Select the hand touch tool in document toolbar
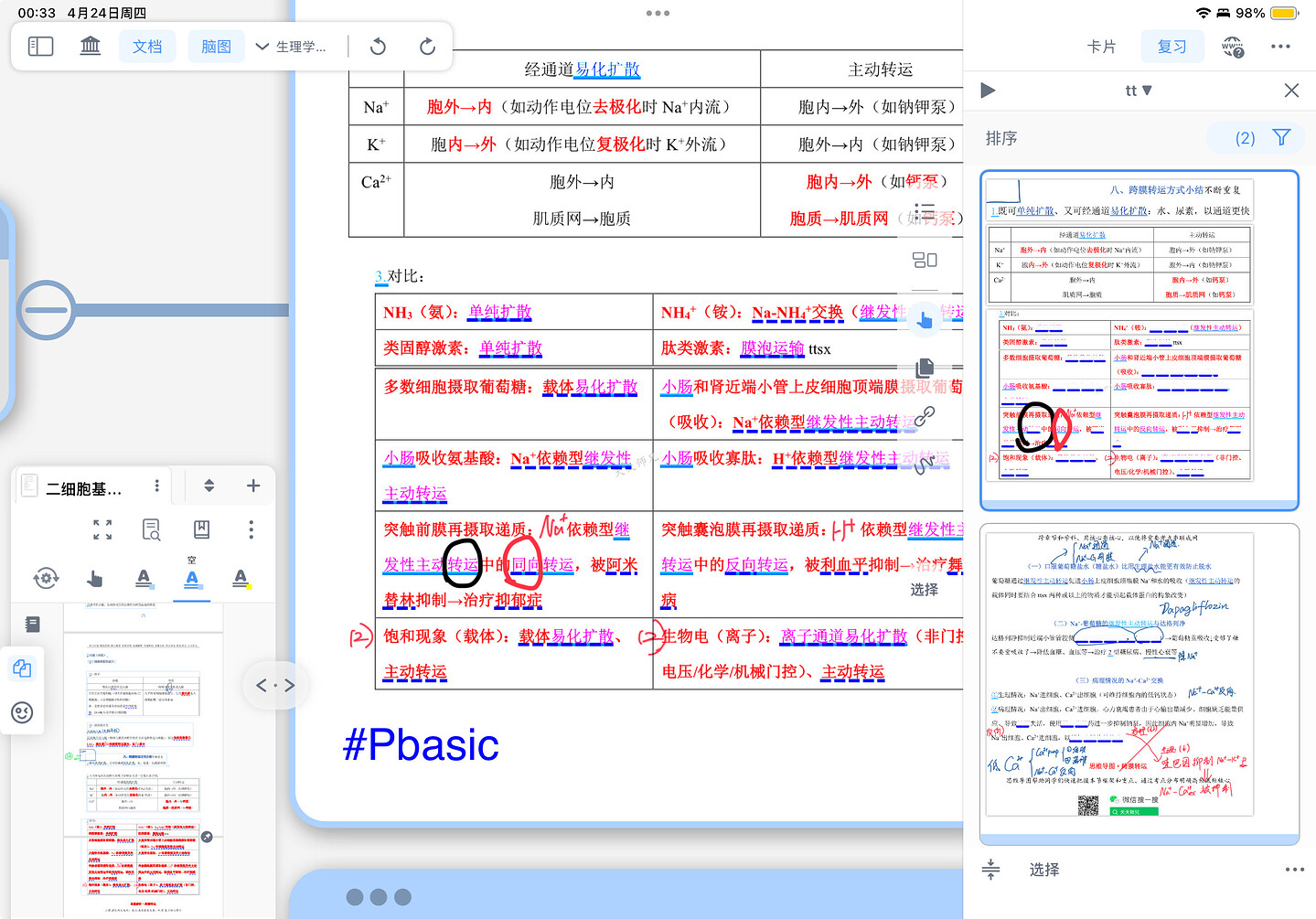1316x919 pixels. pos(94,578)
